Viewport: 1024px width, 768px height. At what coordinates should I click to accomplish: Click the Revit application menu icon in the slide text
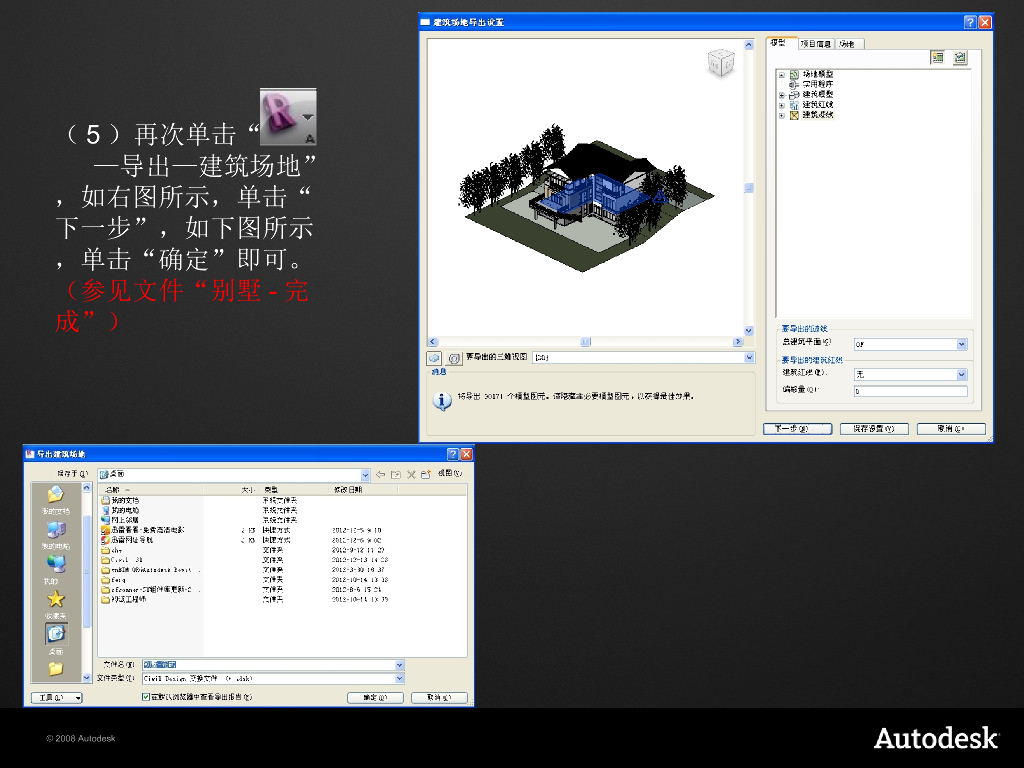[x=288, y=117]
